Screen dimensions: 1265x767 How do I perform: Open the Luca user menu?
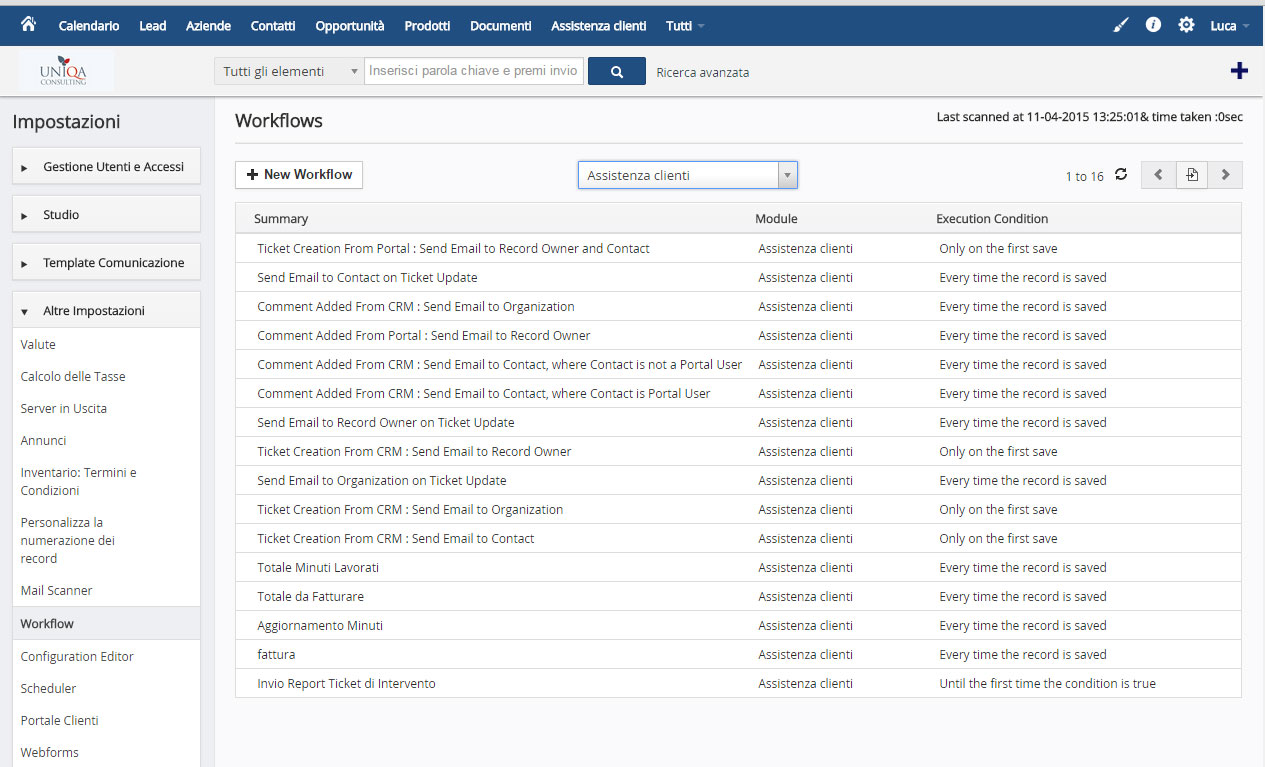[1229, 26]
